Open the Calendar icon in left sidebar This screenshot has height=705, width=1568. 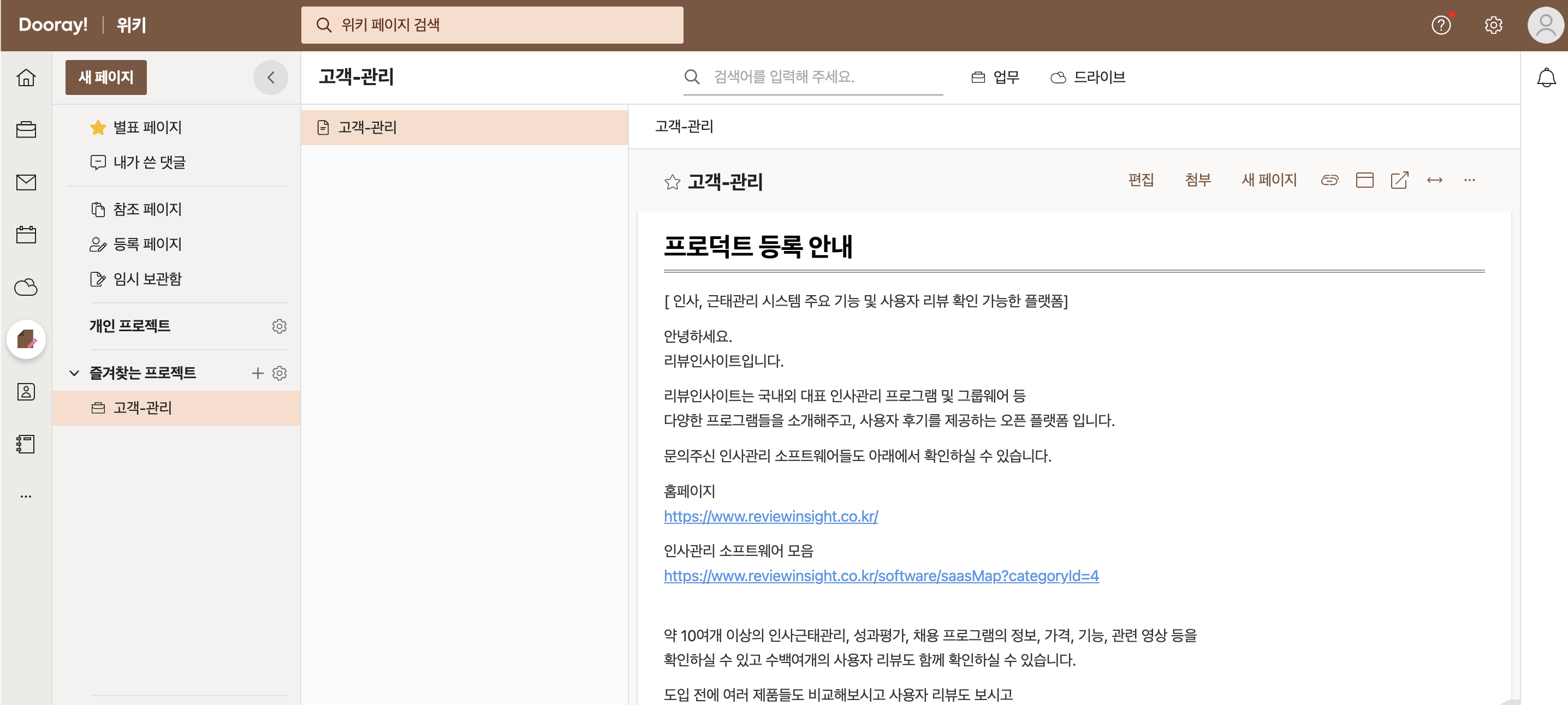click(x=26, y=234)
